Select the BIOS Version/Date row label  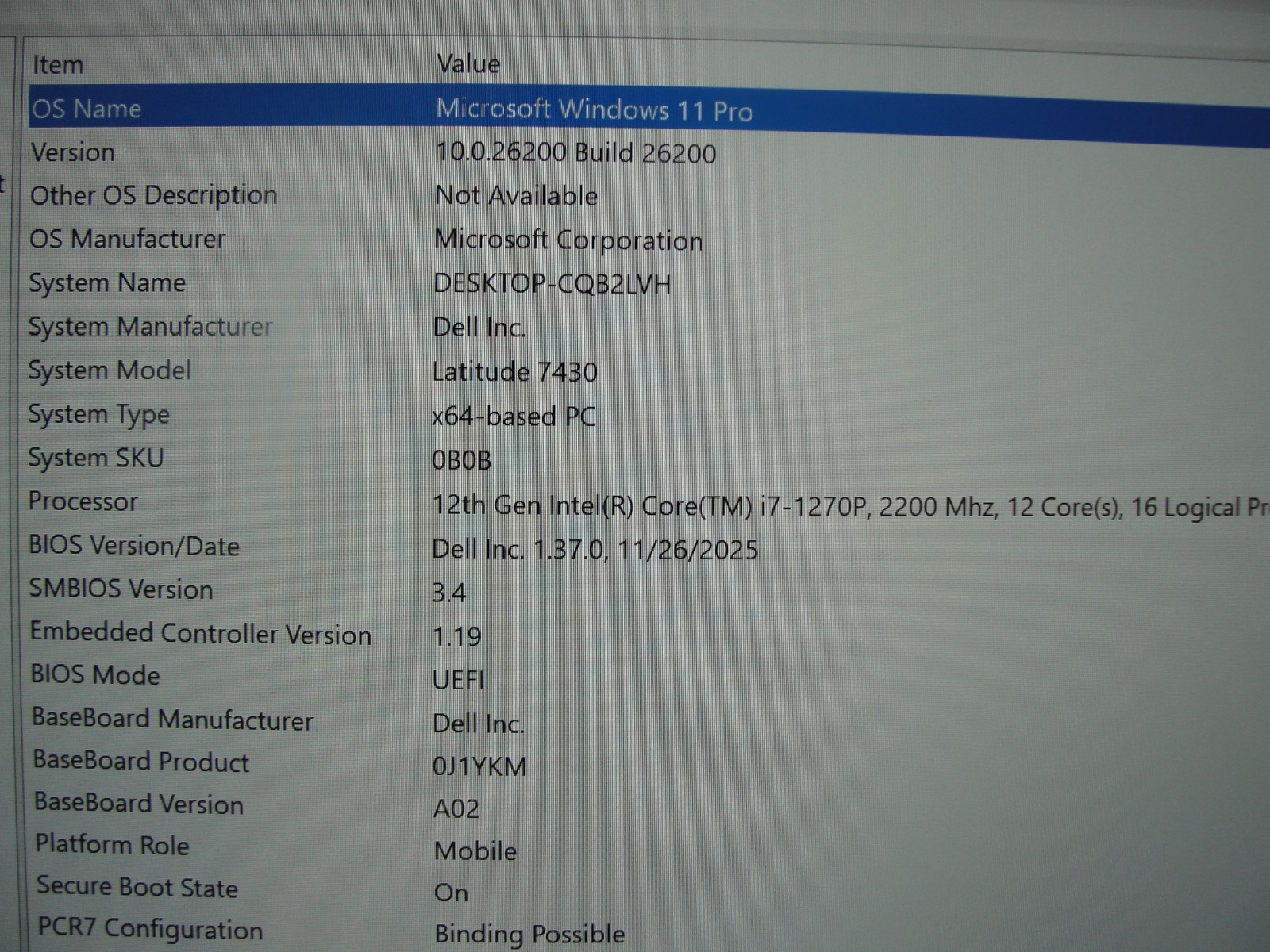(x=133, y=546)
